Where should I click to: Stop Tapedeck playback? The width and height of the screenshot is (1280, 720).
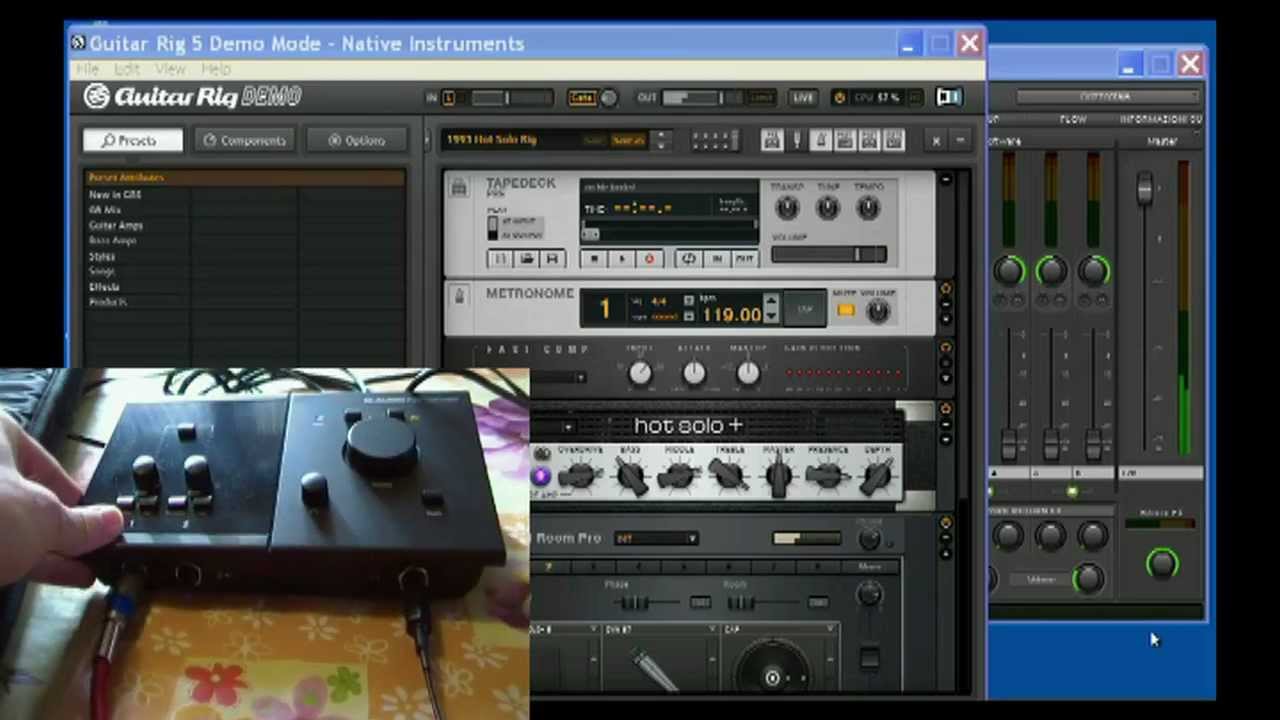pyautogui.click(x=594, y=259)
